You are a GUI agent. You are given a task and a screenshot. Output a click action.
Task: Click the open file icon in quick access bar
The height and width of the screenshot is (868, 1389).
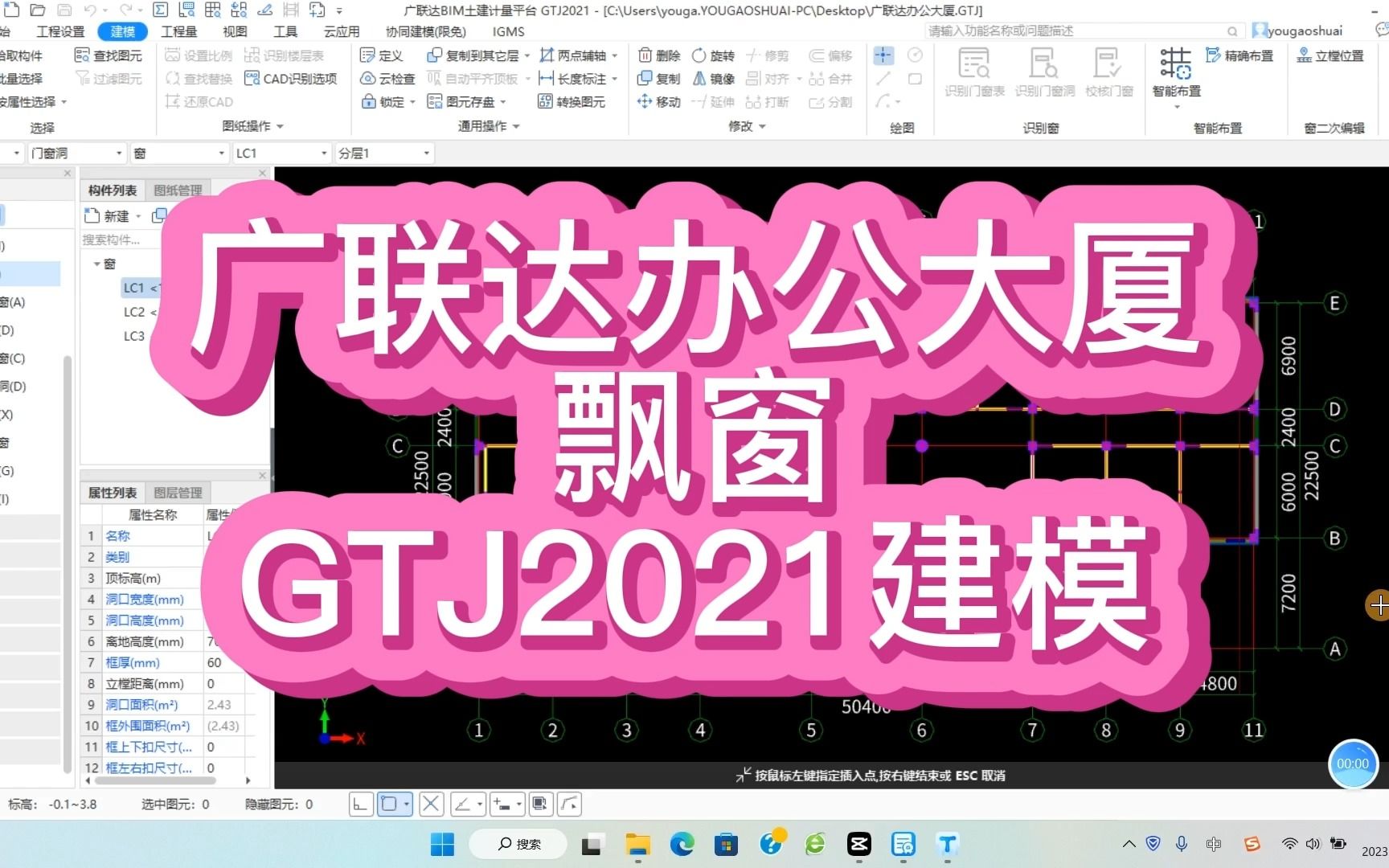[37, 10]
